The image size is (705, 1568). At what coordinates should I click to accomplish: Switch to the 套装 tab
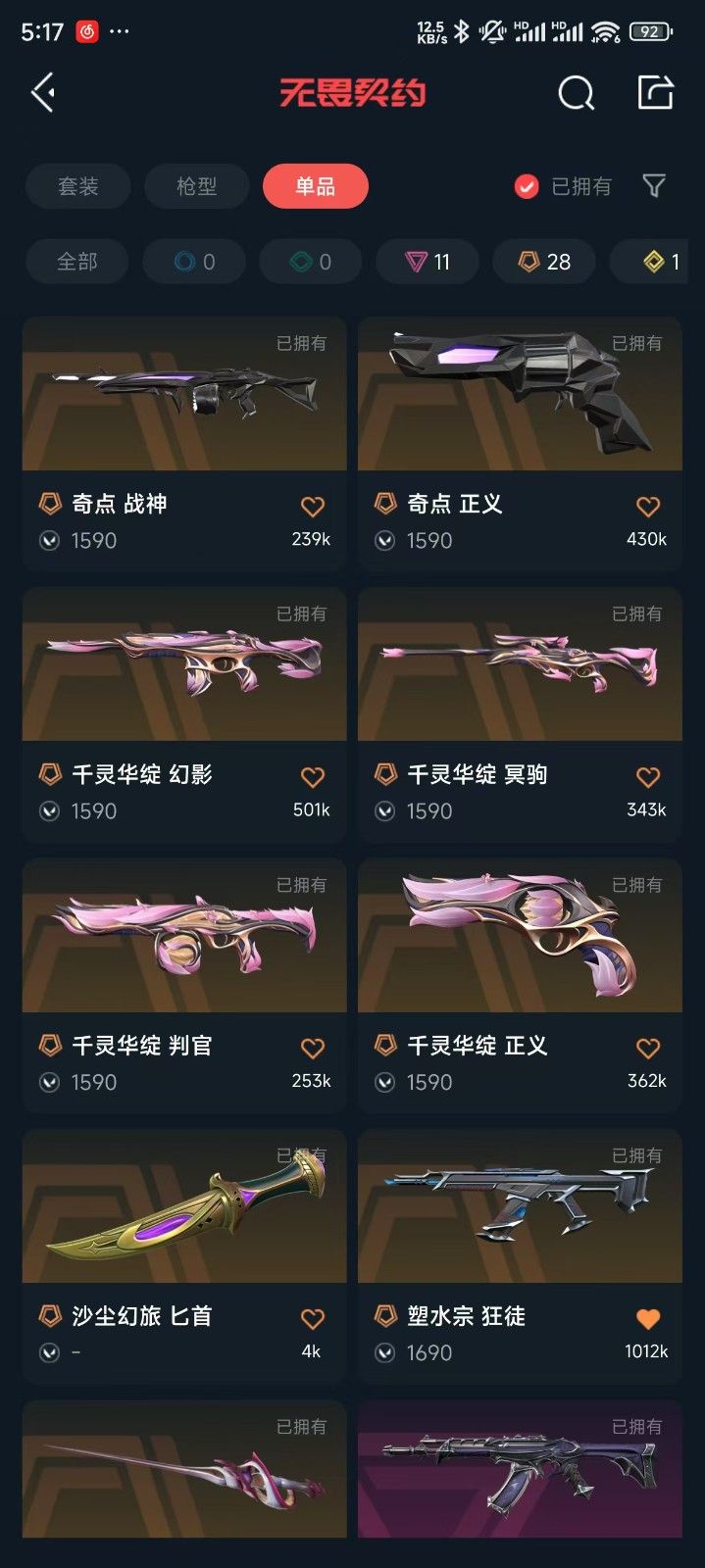click(78, 186)
